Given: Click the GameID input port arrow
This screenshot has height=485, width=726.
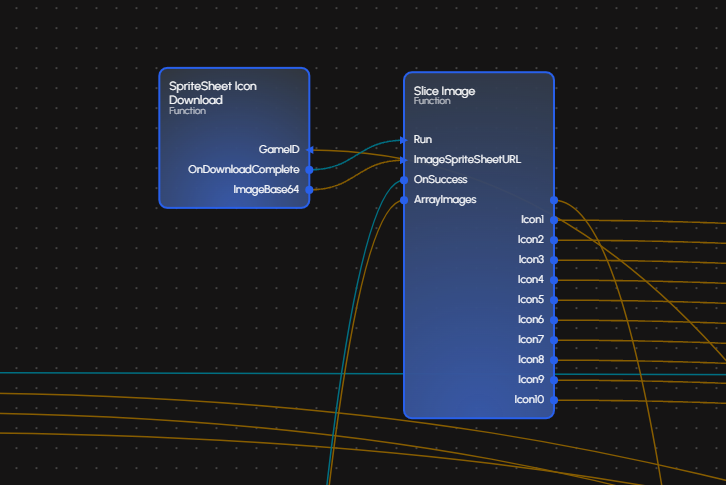Looking at the screenshot, I should coord(310,150).
